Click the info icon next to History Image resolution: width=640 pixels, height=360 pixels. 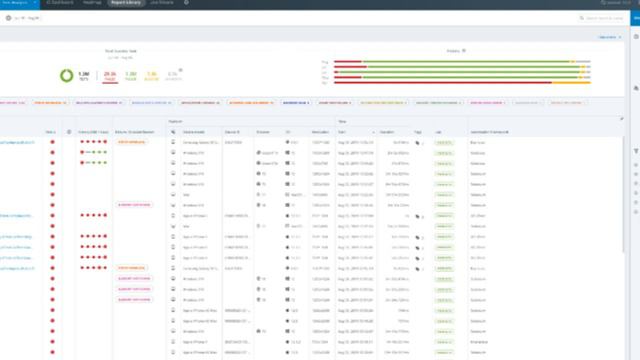(x=464, y=51)
